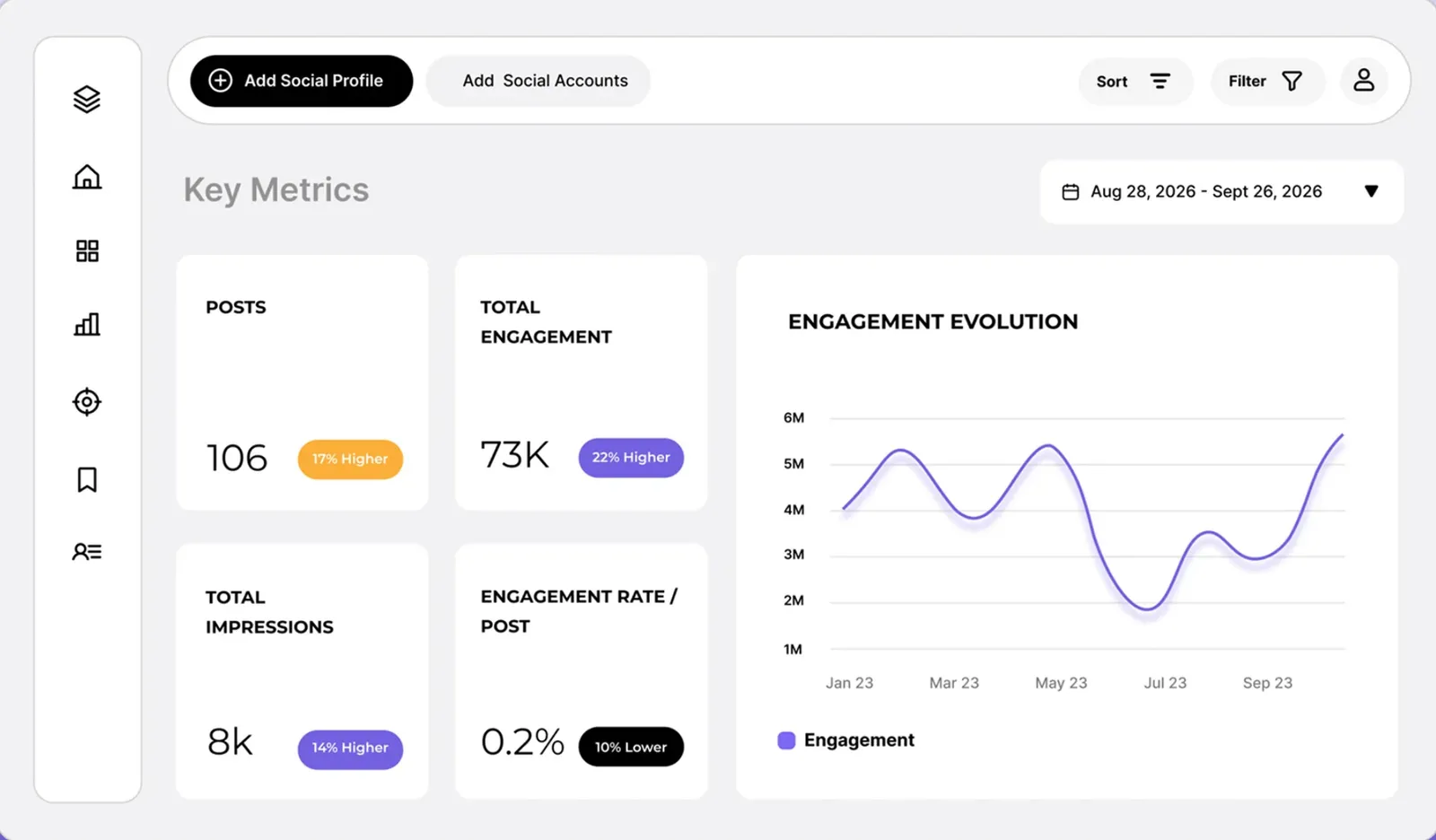Click the ENGAGEMENT EVOLUTION chart title
This screenshot has width=1436, height=840.
(x=933, y=321)
